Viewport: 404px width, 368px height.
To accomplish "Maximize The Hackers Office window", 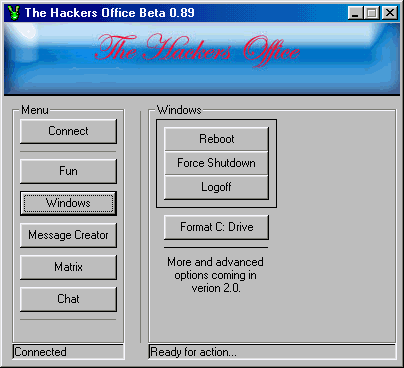I will point(371,13).
